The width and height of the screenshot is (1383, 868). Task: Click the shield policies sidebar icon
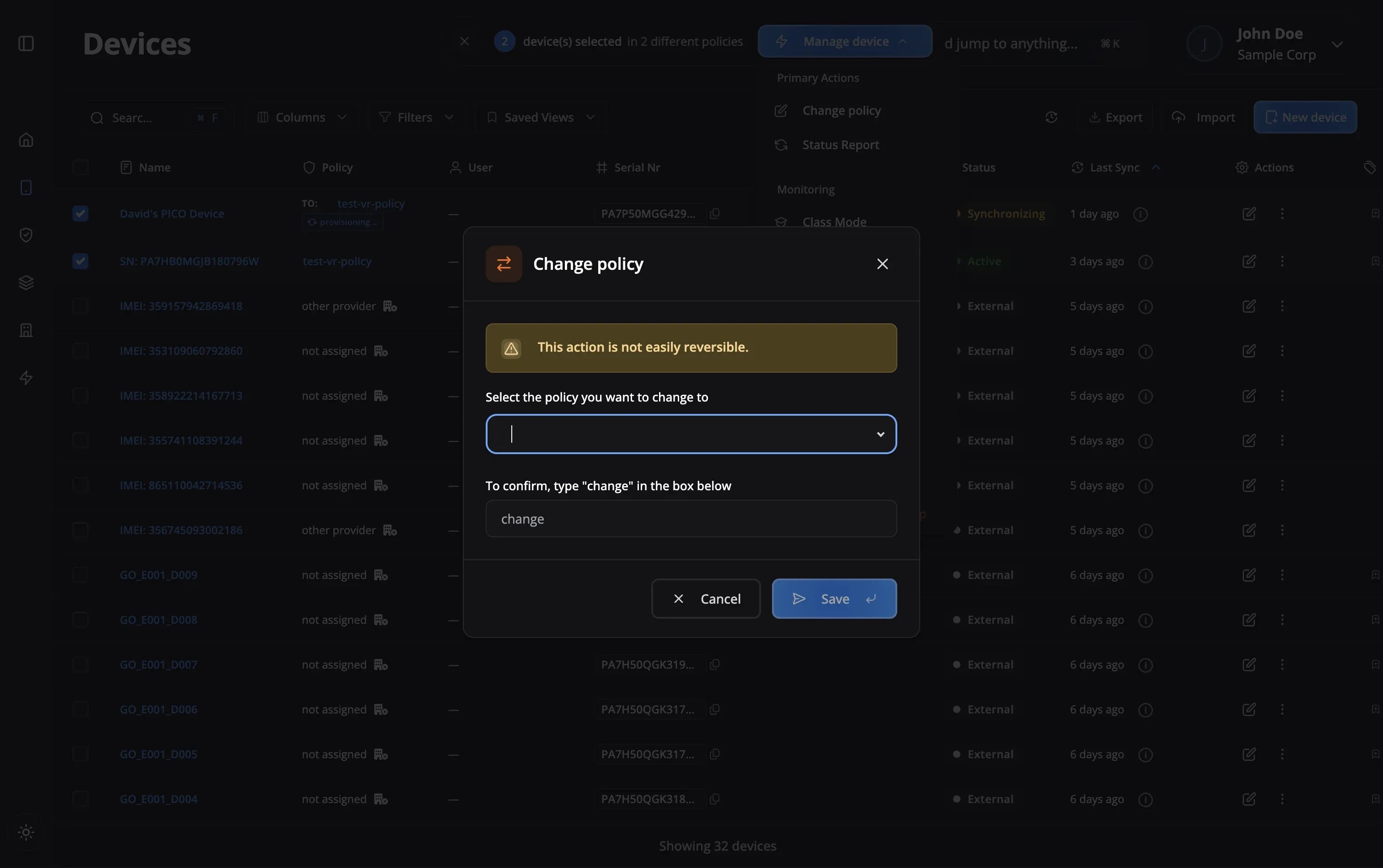[x=26, y=235]
